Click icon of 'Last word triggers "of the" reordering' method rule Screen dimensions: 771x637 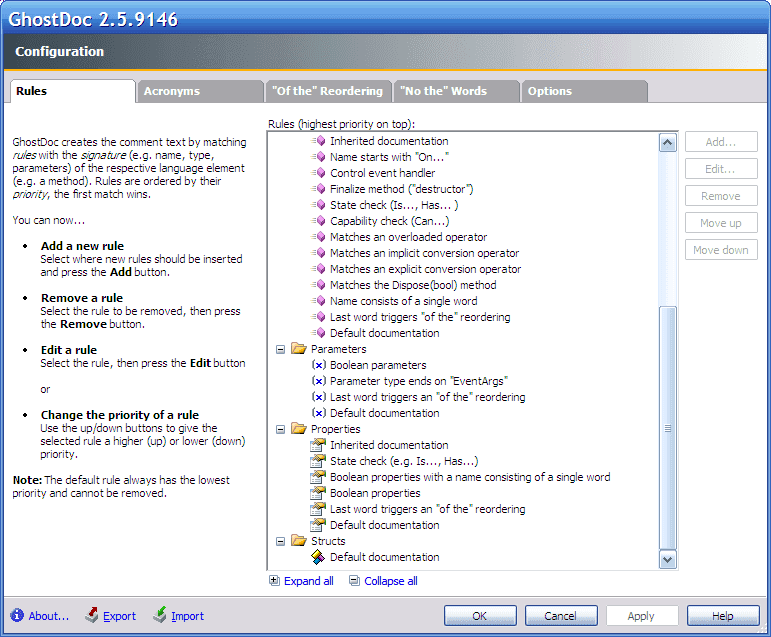(x=319, y=317)
